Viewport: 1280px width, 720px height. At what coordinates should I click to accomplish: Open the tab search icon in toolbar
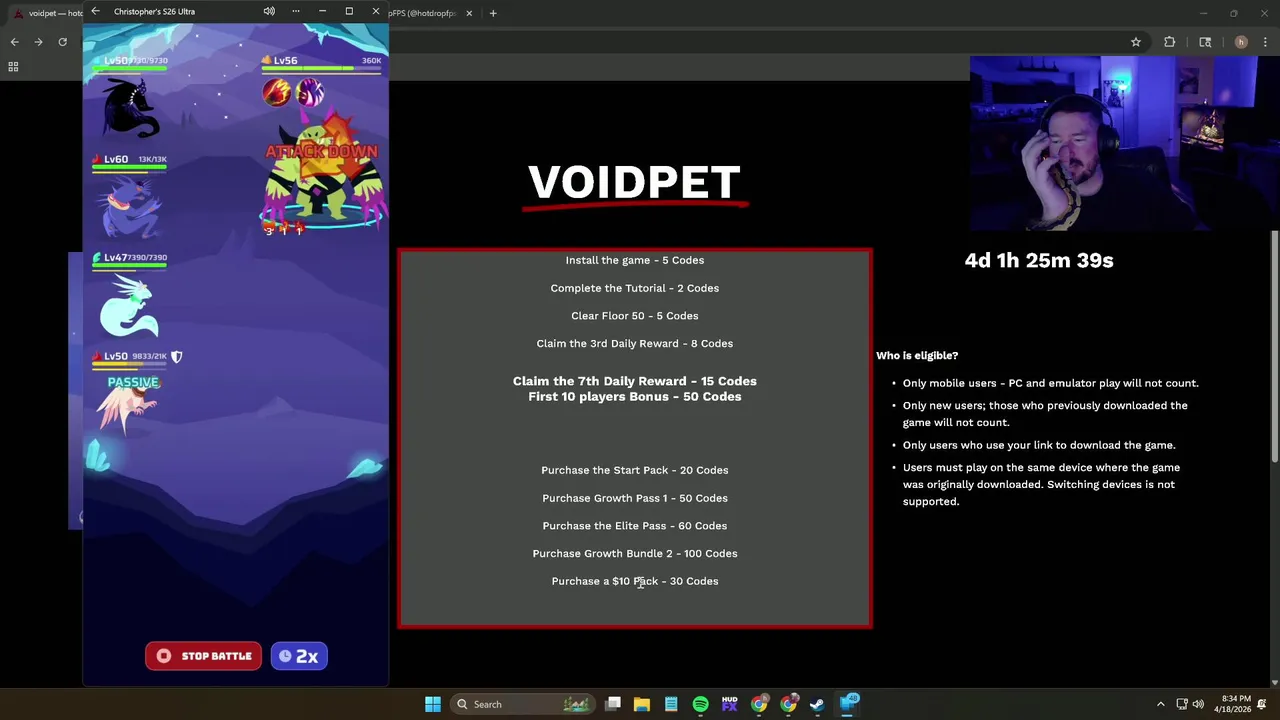point(1205,42)
